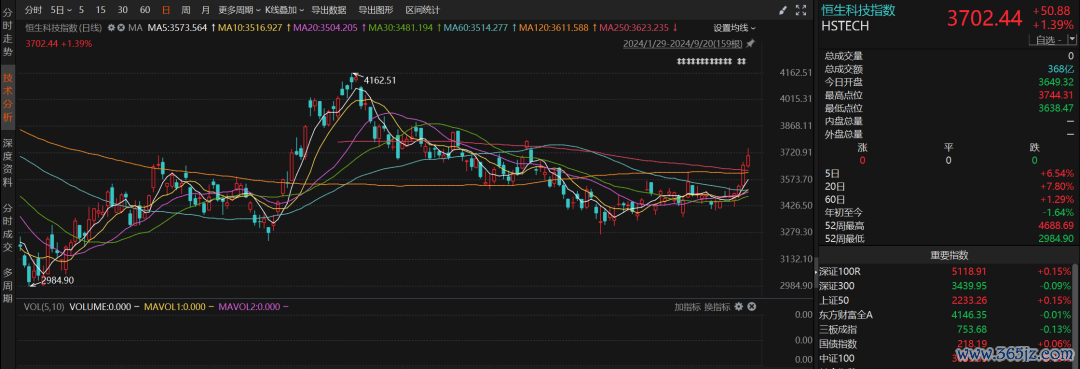
Task: Switch to the 月 monthly period
Action: point(206,10)
